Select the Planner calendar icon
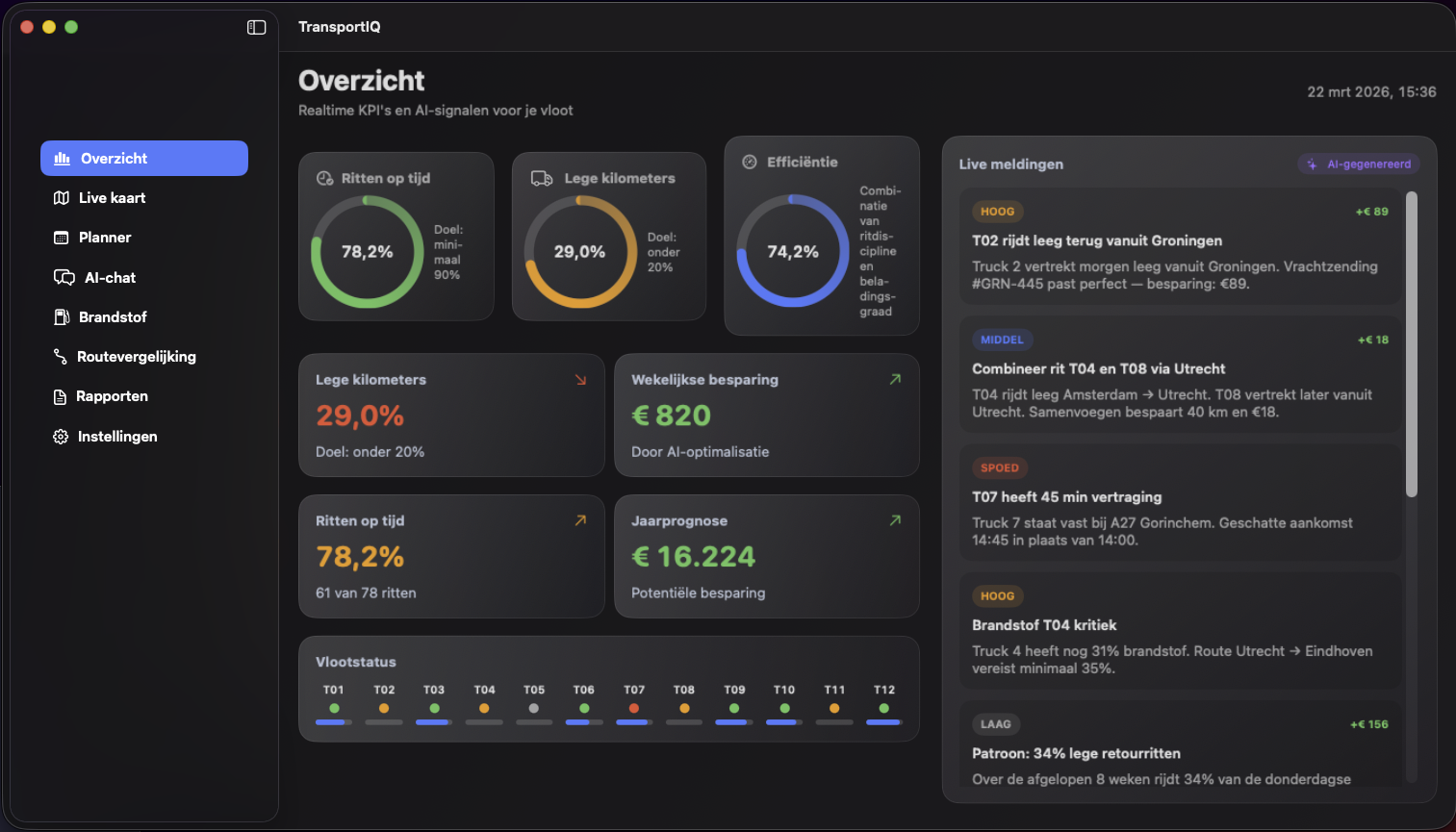 click(60, 237)
